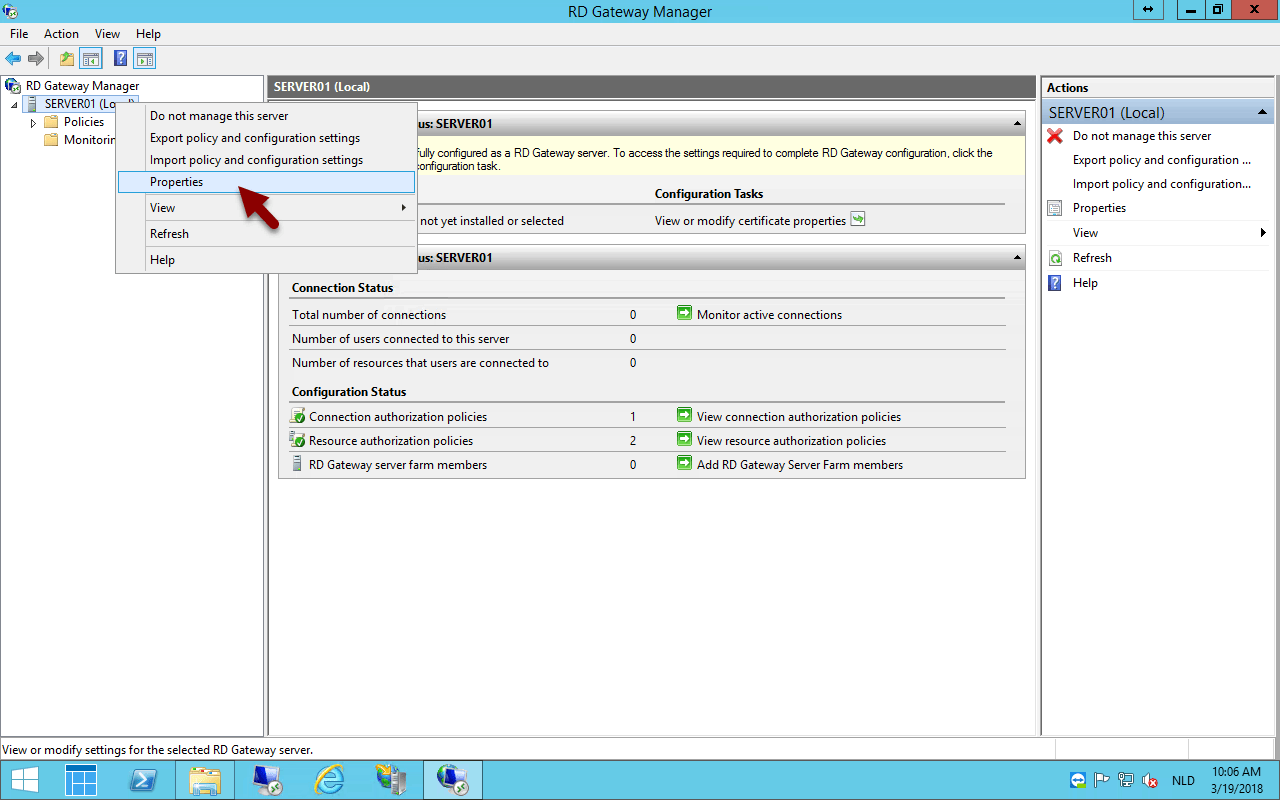Viewport: 1280px width, 800px height.
Task: Click the Remote Desktop taskbar icon next to Explorer
Action: coord(267,780)
